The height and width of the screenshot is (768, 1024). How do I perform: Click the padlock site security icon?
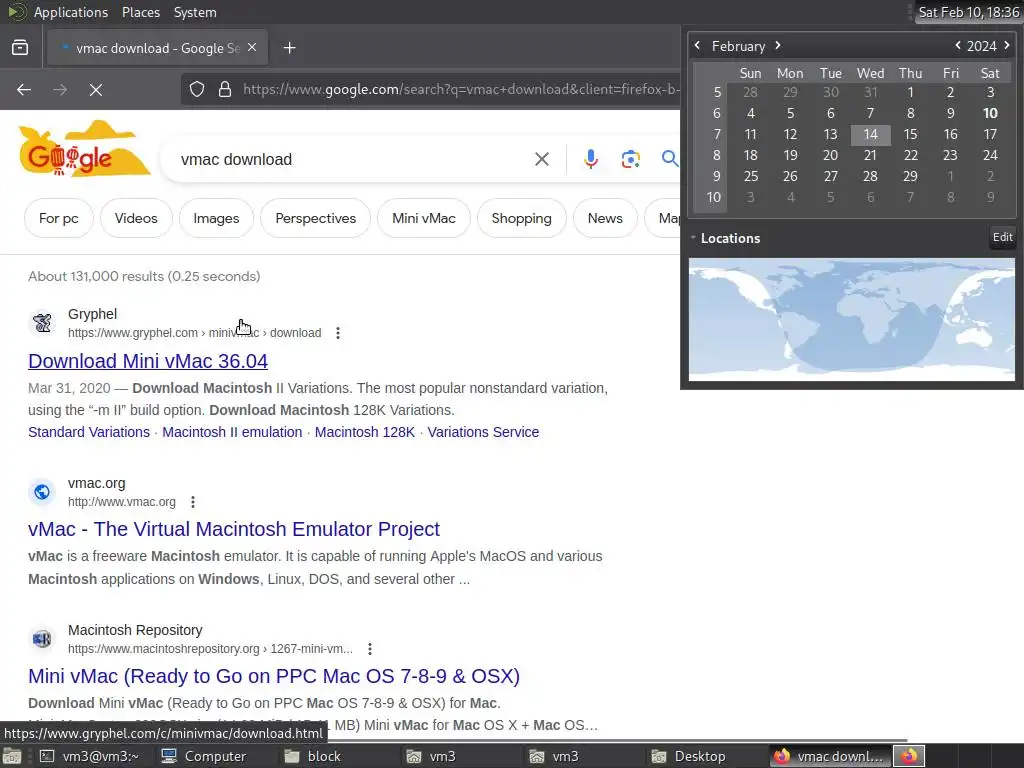click(225, 89)
